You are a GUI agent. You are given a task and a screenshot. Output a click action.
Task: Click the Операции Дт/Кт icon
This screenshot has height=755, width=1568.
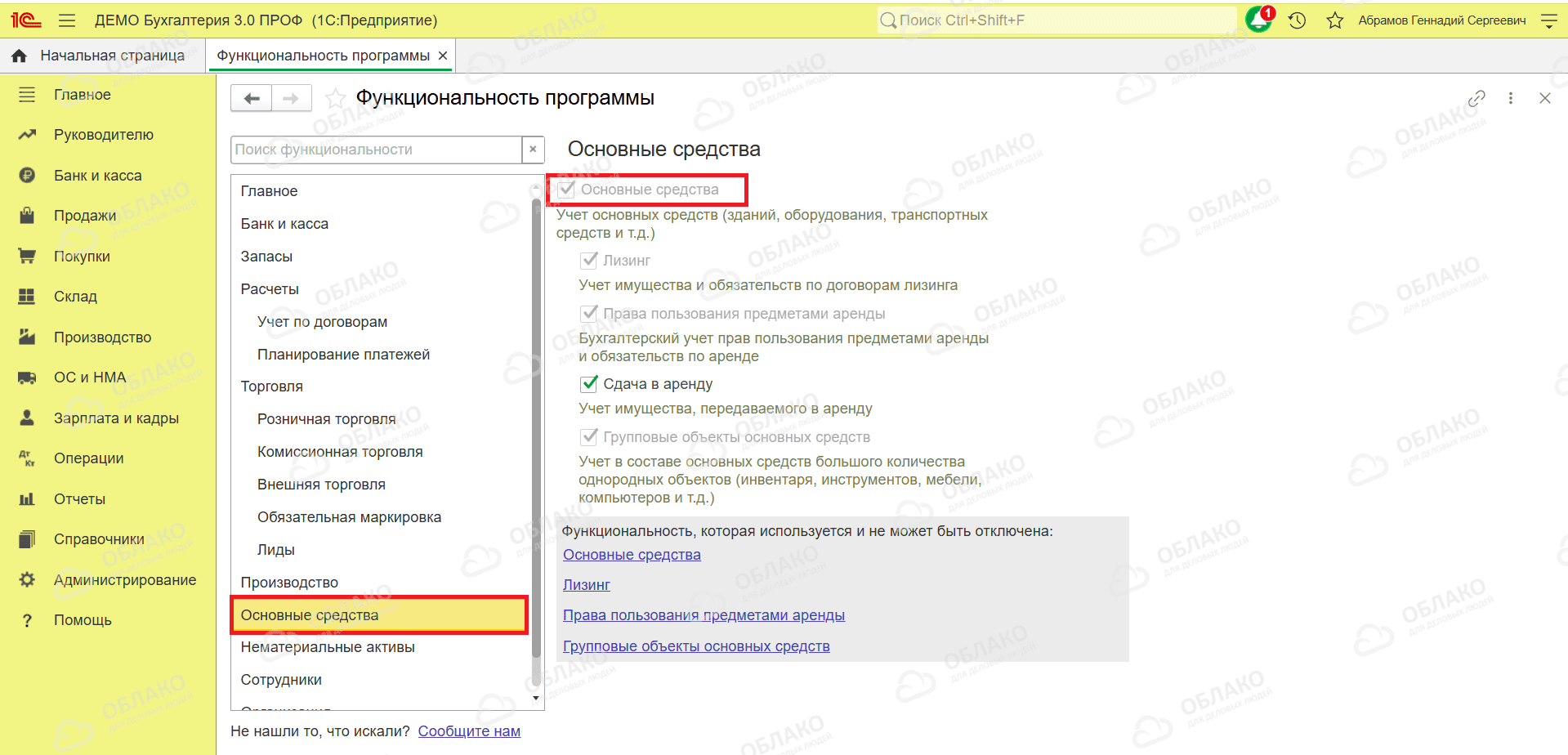27,458
